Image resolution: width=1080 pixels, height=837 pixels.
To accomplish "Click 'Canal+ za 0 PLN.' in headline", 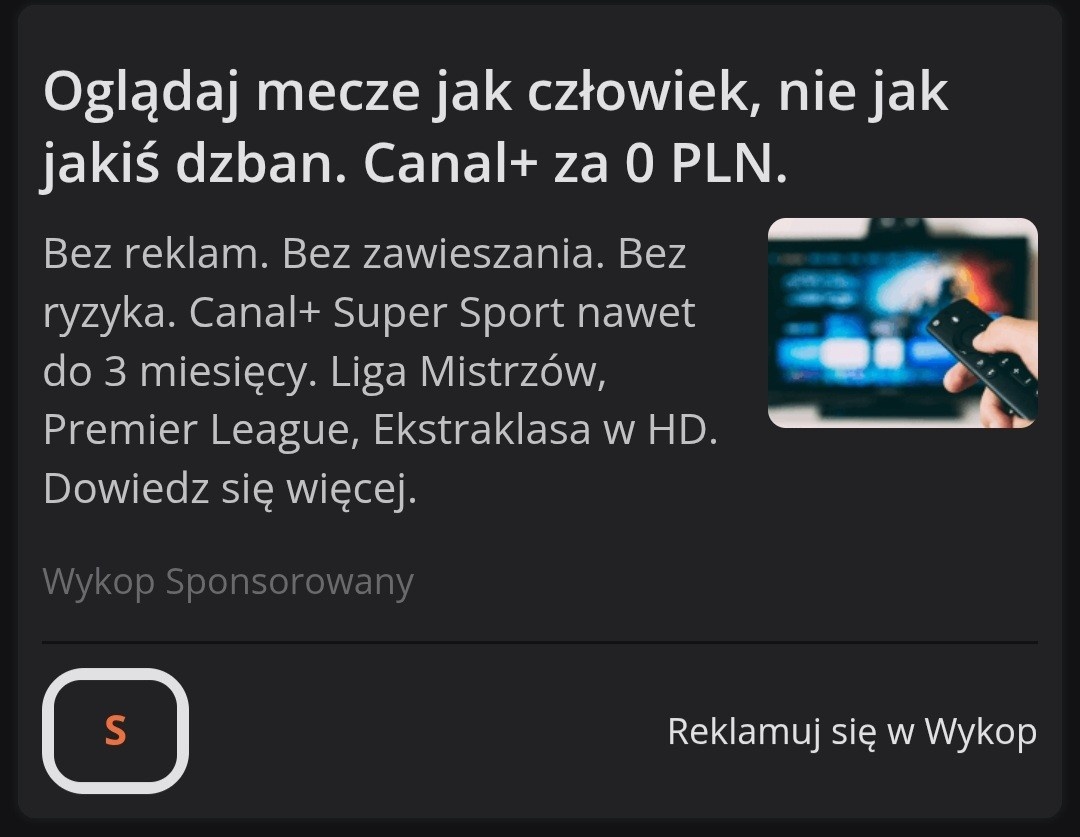I will [x=575, y=165].
